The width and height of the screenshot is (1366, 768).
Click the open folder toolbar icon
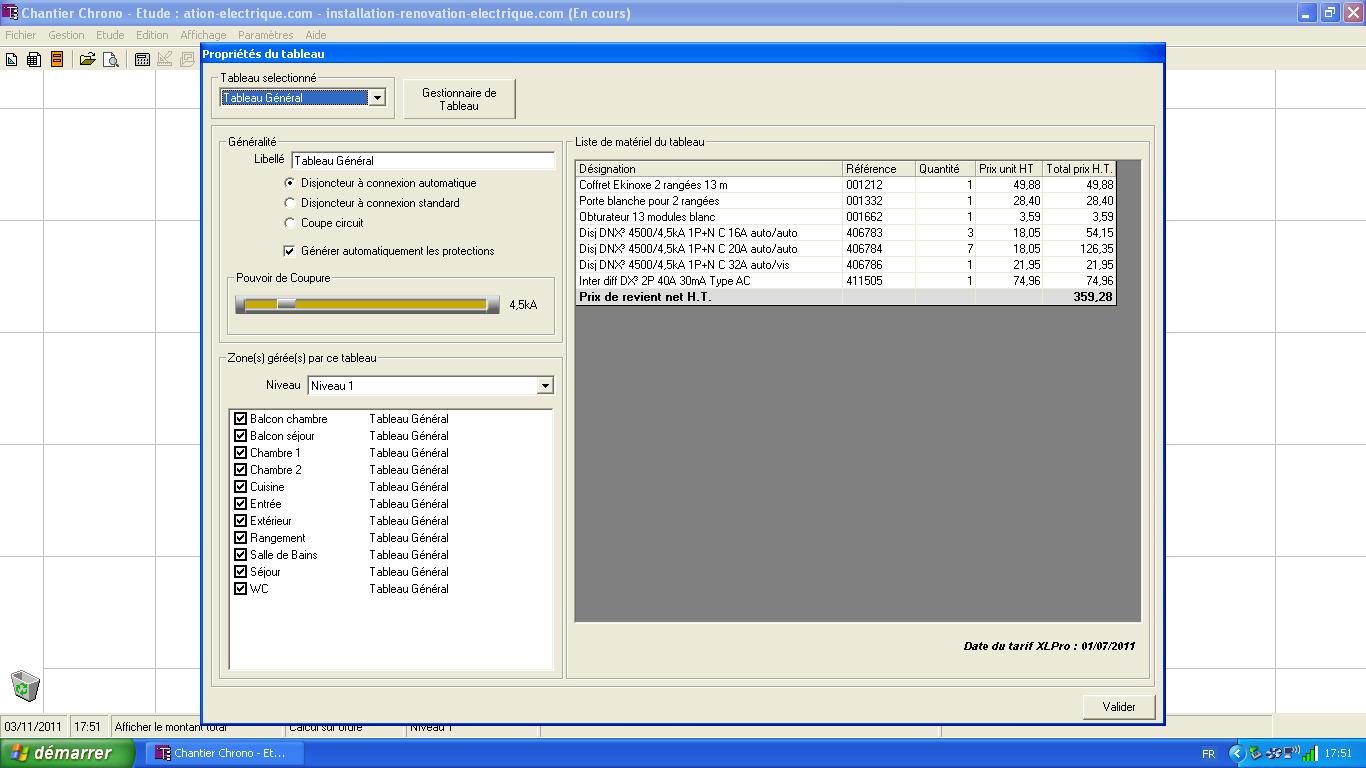tap(88, 60)
